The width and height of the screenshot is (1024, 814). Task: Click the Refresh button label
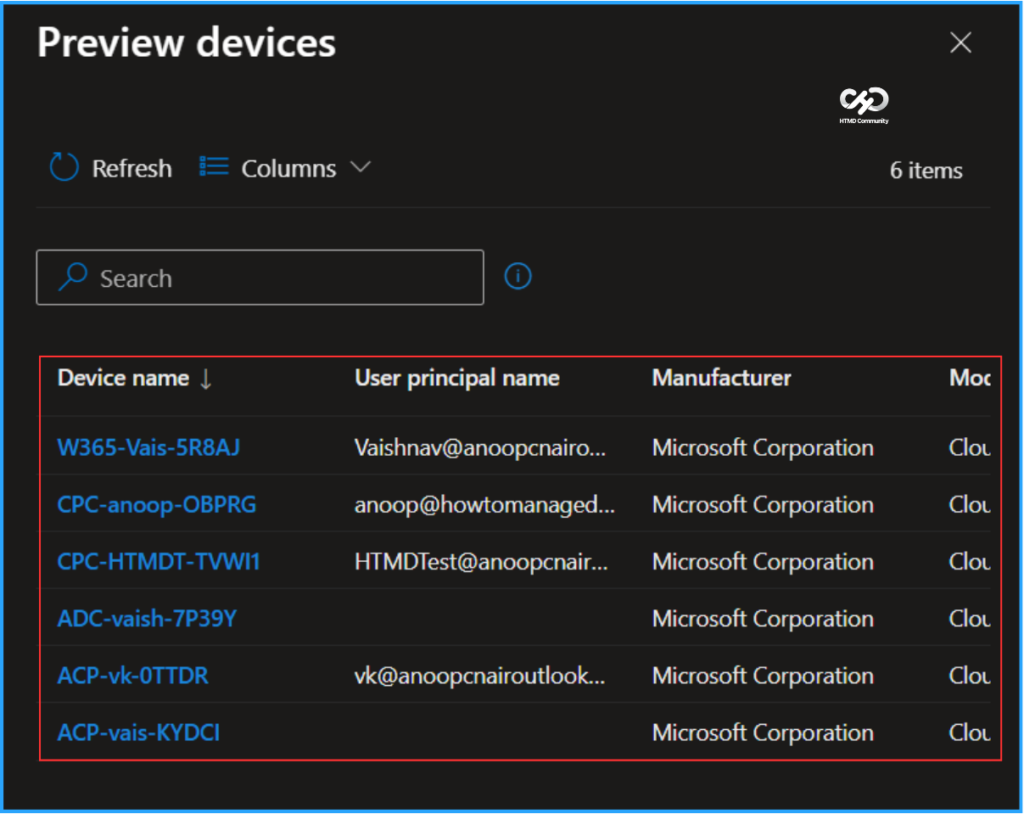(x=131, y=169)
